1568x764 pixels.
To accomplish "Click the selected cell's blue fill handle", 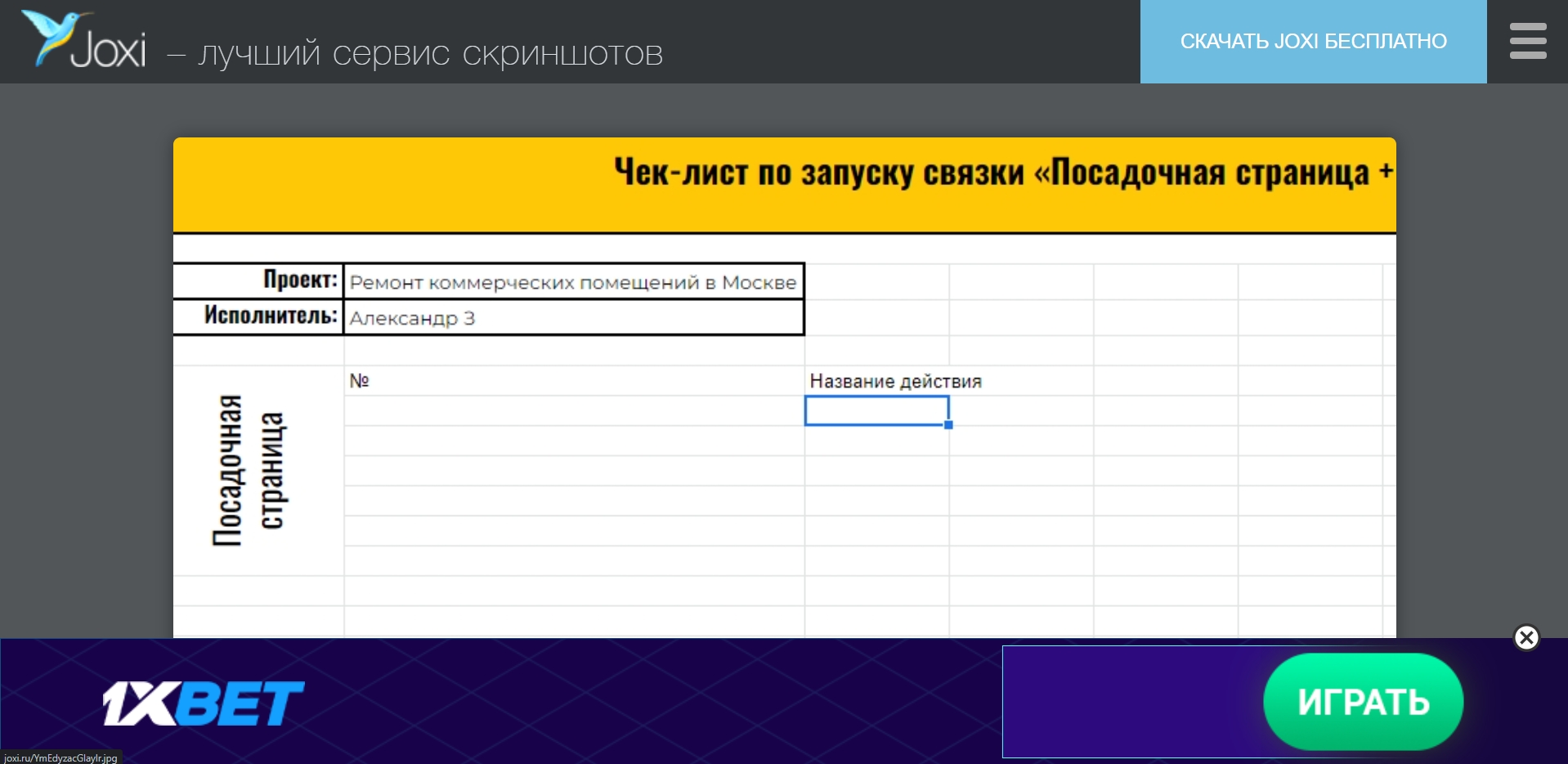I will [948, 425].
